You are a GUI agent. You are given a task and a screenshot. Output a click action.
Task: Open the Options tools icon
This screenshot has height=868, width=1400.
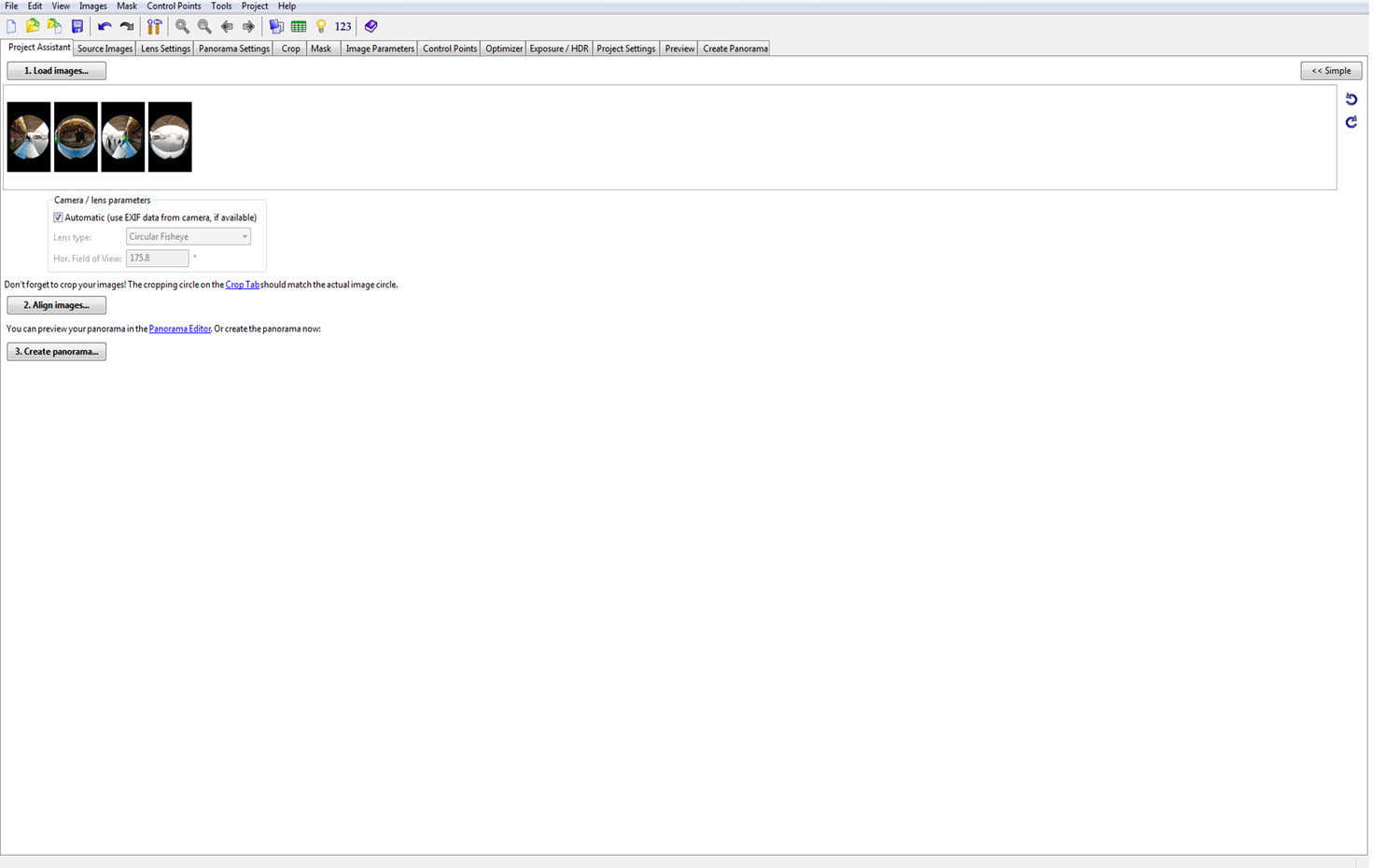click(155, 27)
